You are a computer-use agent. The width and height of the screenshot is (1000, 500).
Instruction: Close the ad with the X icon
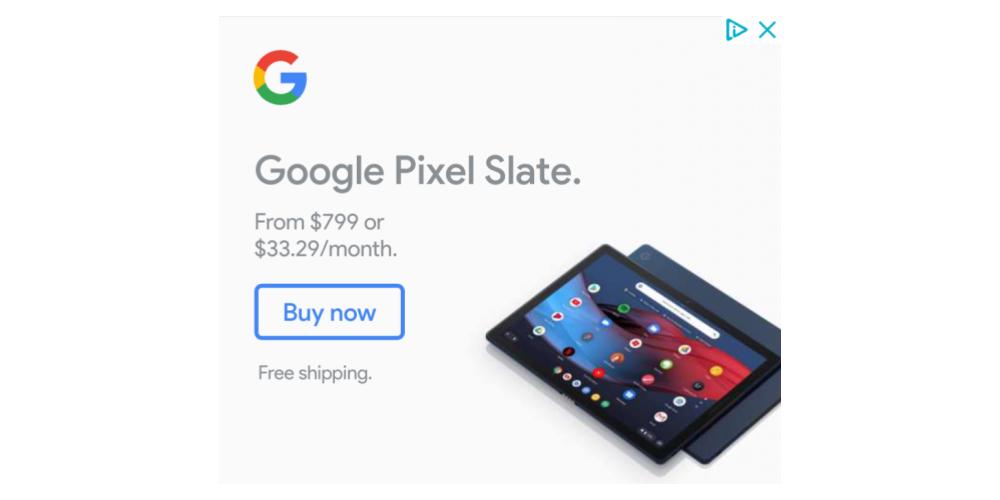(767, 29)
